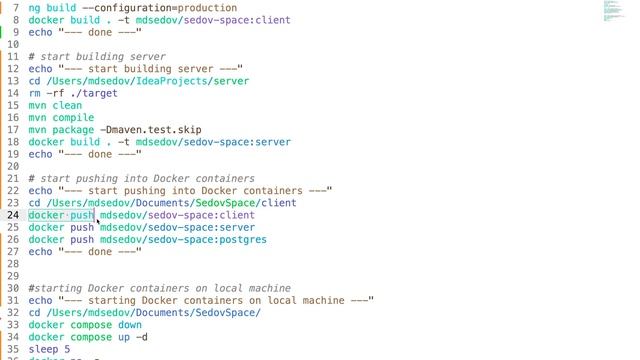The height and width of the screenshot is (360, 640).
Task: Click the comment '# start building server'
Action: click(97, 56)
